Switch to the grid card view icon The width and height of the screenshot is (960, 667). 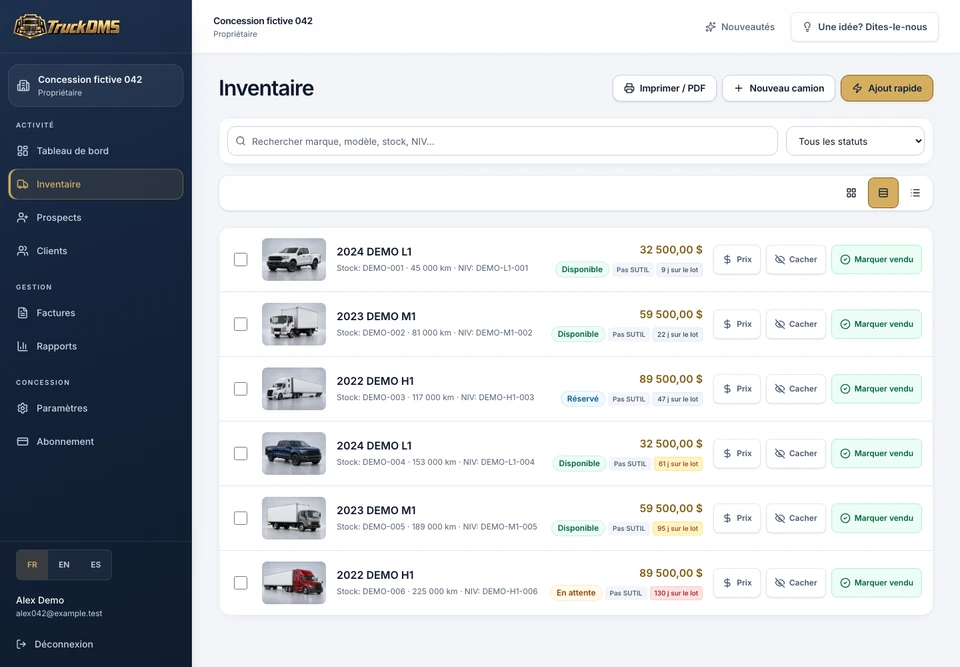tap(851, 193)
